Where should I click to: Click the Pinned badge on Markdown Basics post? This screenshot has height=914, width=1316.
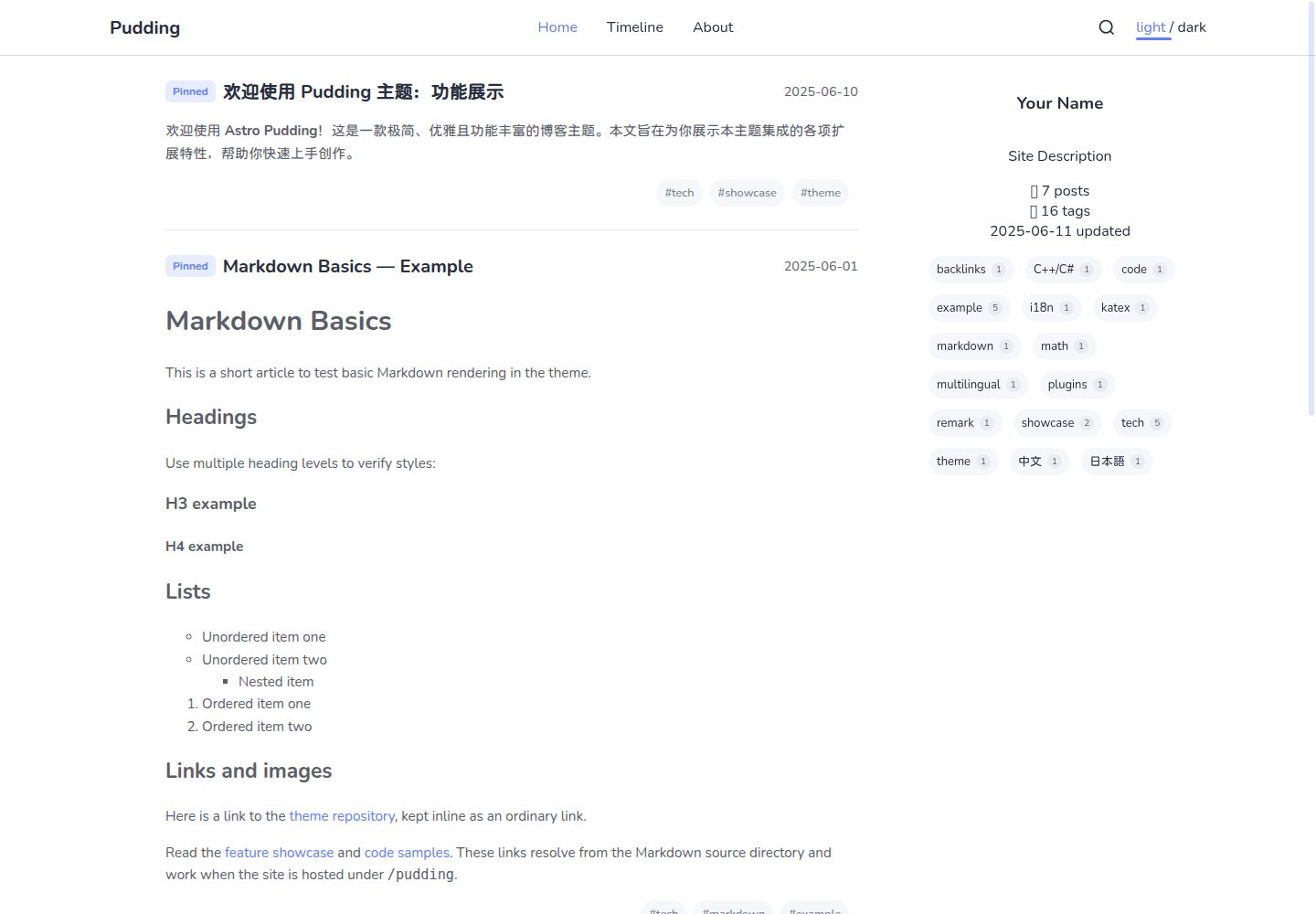pos(190,266)
